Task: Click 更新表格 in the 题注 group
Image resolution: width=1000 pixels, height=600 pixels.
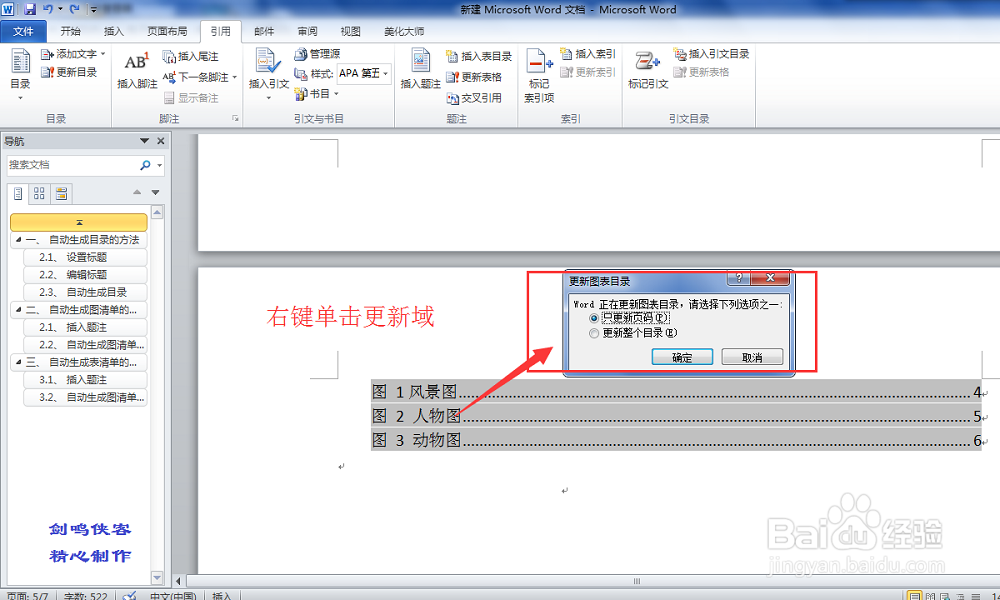Action: [x=474, y=77]
